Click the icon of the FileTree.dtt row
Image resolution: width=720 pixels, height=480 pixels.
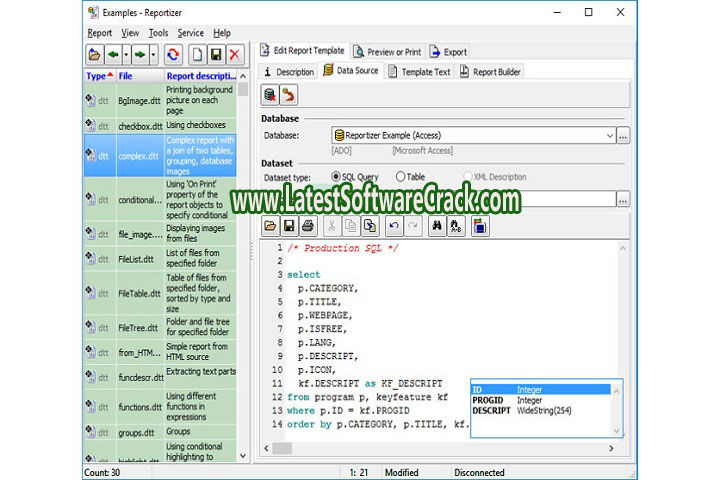coord(90,327)
